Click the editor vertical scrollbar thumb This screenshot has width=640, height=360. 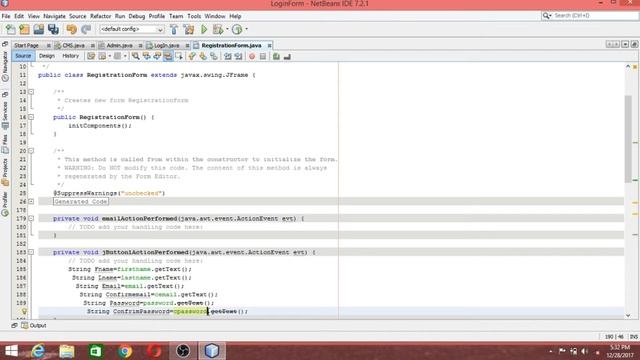click(628, 139)
